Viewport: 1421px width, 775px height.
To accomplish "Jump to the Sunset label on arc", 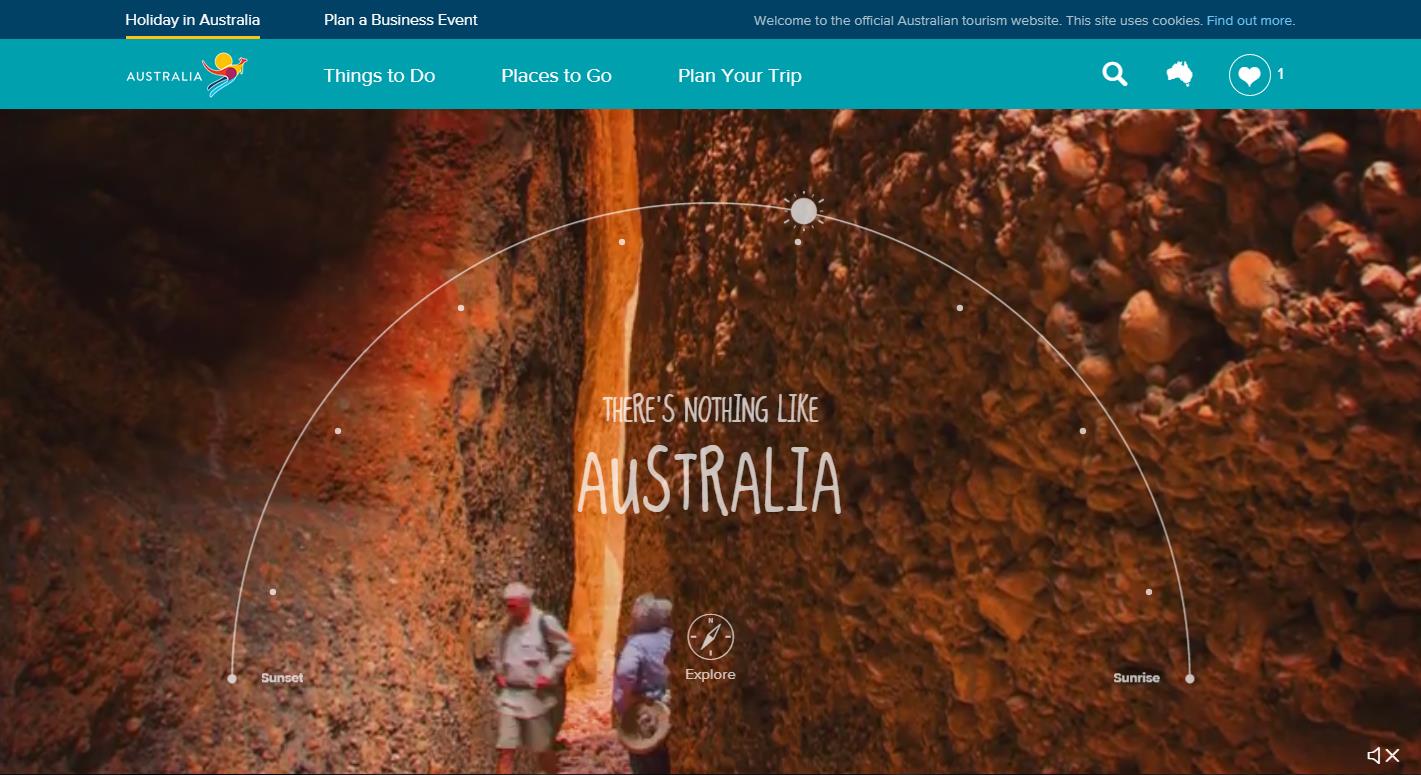I will (x=282, y=678).
